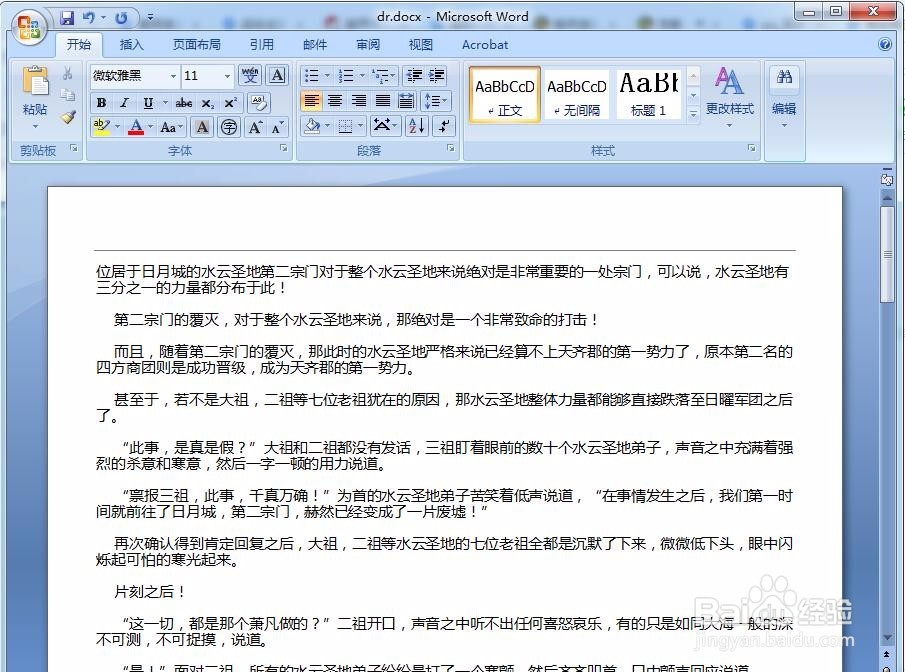905x672 pixels.
Task: Switch to the 插入 Insert tab
Action: 132,44
